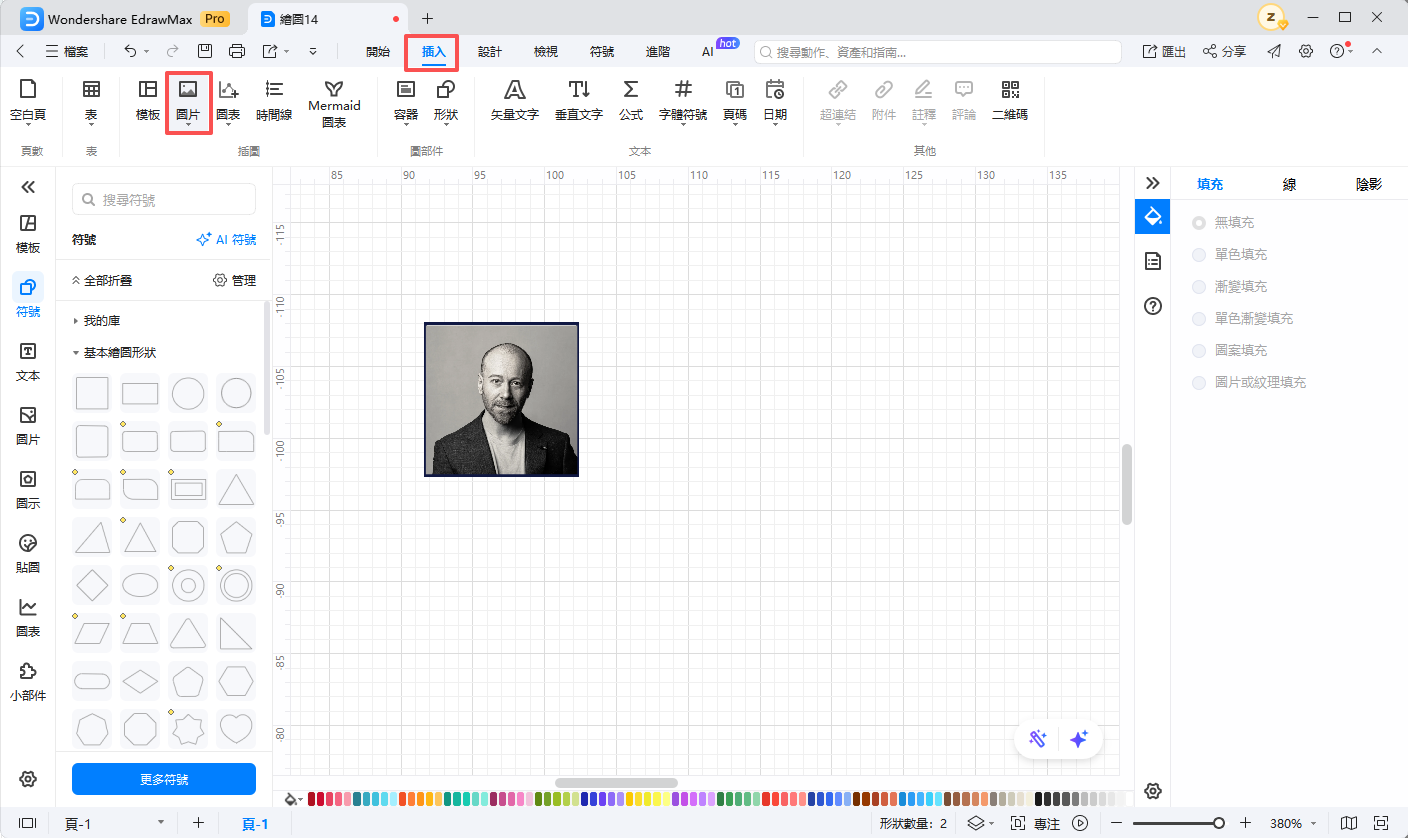Open the 時間線 timeline tool

pos(274,100)
